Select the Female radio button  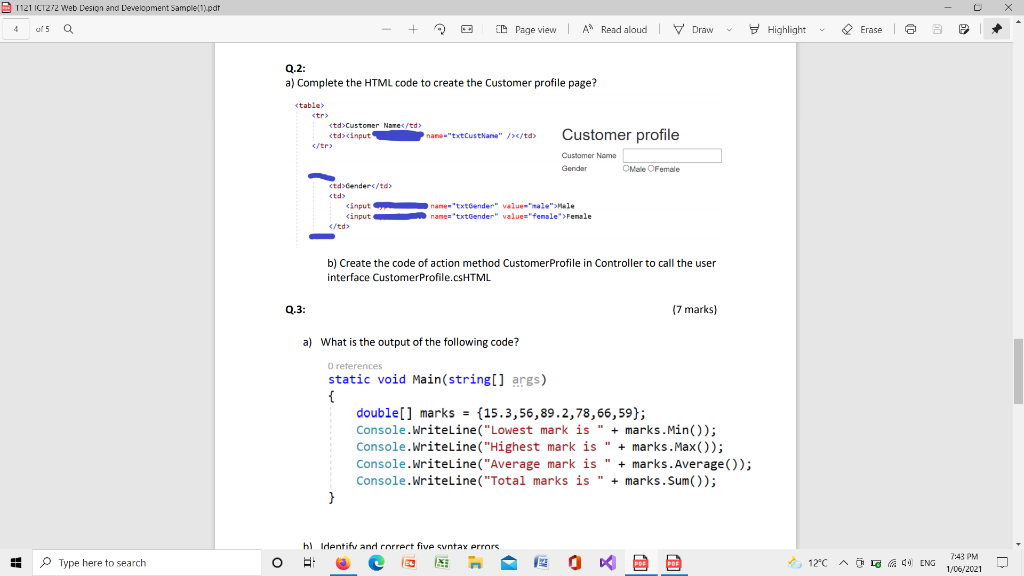tap(651, 167)
